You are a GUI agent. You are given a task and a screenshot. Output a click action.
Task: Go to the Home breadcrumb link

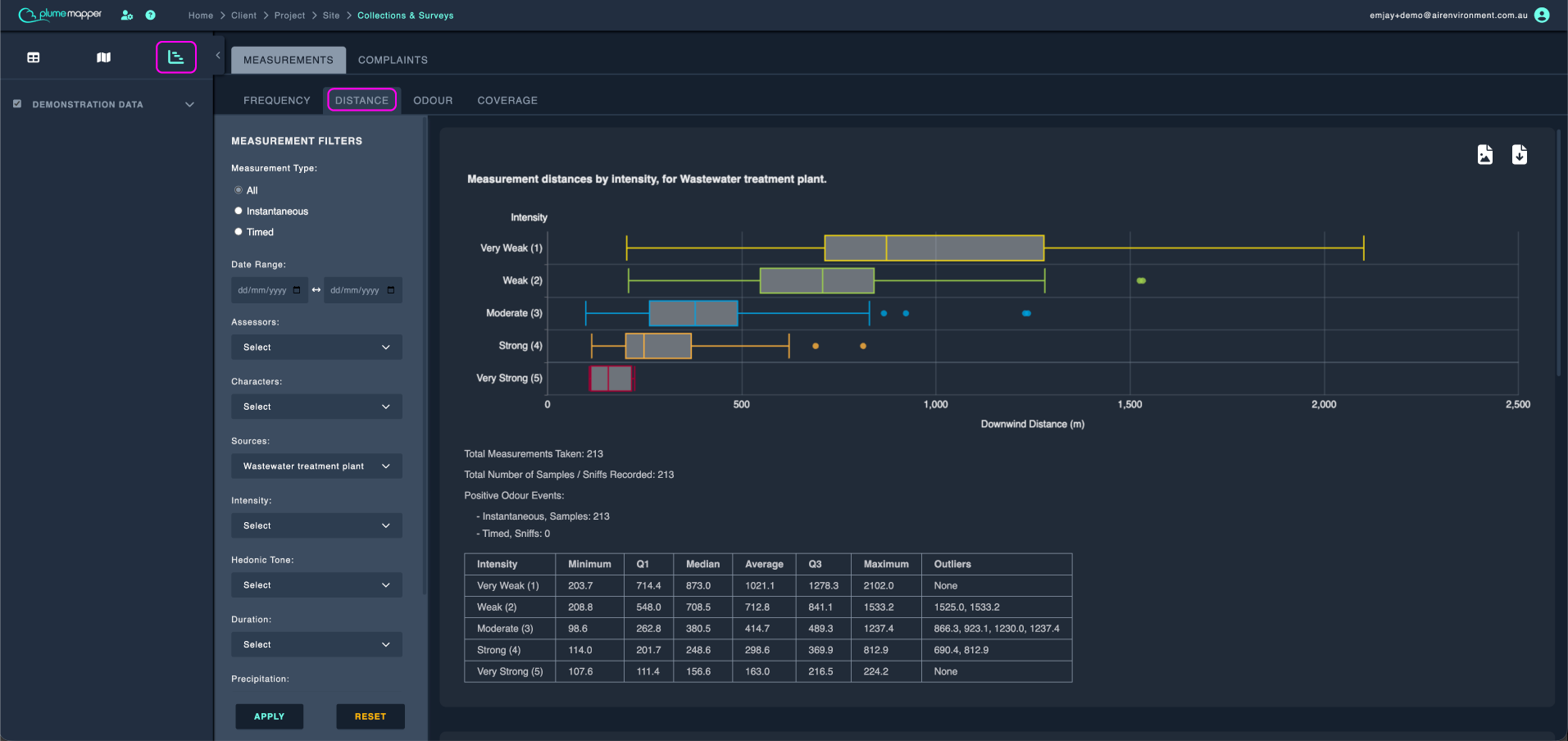click(201, 16)
